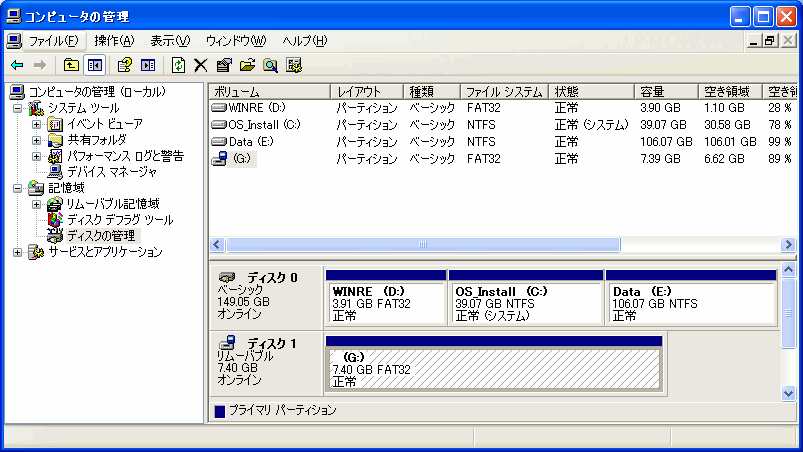Click the removable (G:) volume icon in list
This screenshot has height=452, width=803.
click(219, 159)
